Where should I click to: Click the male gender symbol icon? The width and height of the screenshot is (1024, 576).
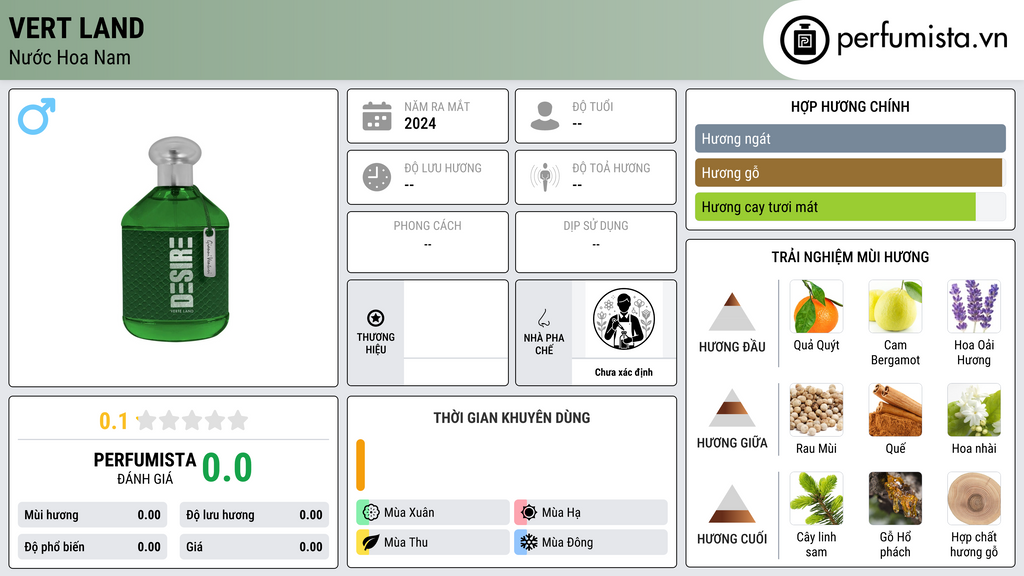pyautogui.click(x=37, y=116)
